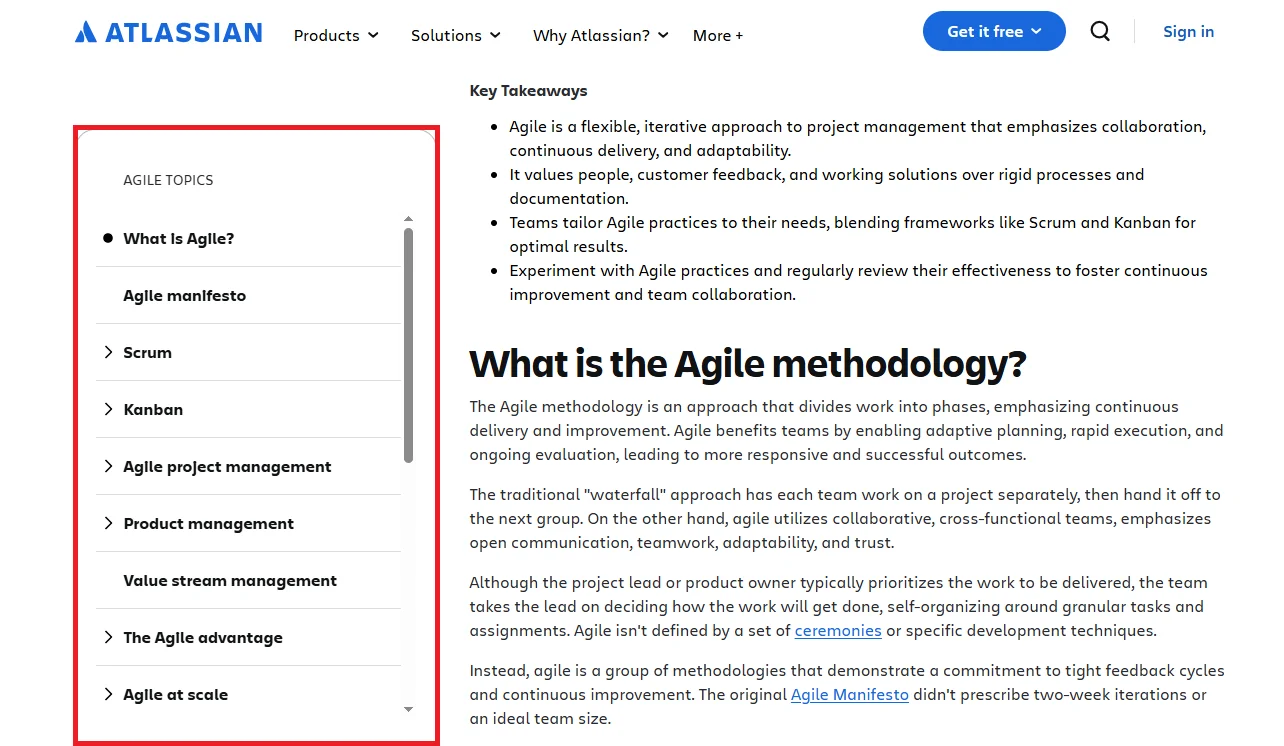Expand The Agile advantage chevron
The height and width of the screenshot is (746, 1284).
coord(108,637)
